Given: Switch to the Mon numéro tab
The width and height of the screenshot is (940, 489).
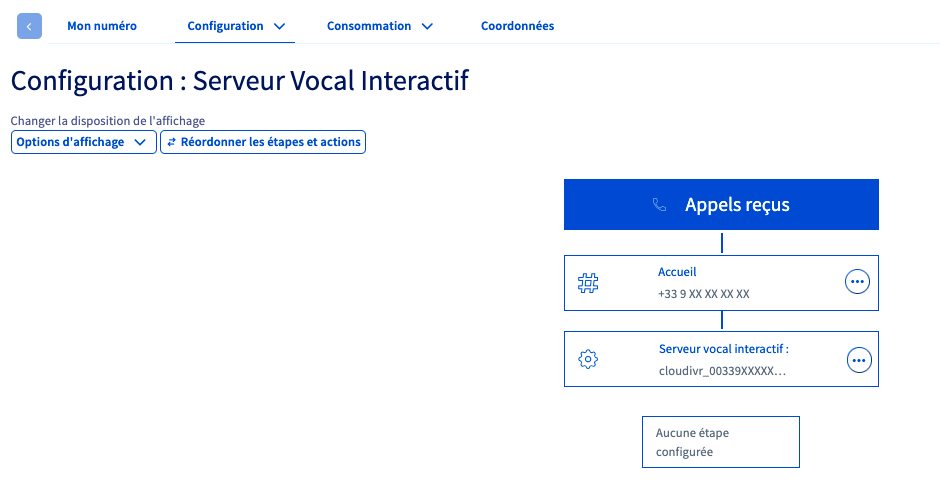Looking at the screenshot, I should pos(102,26).
